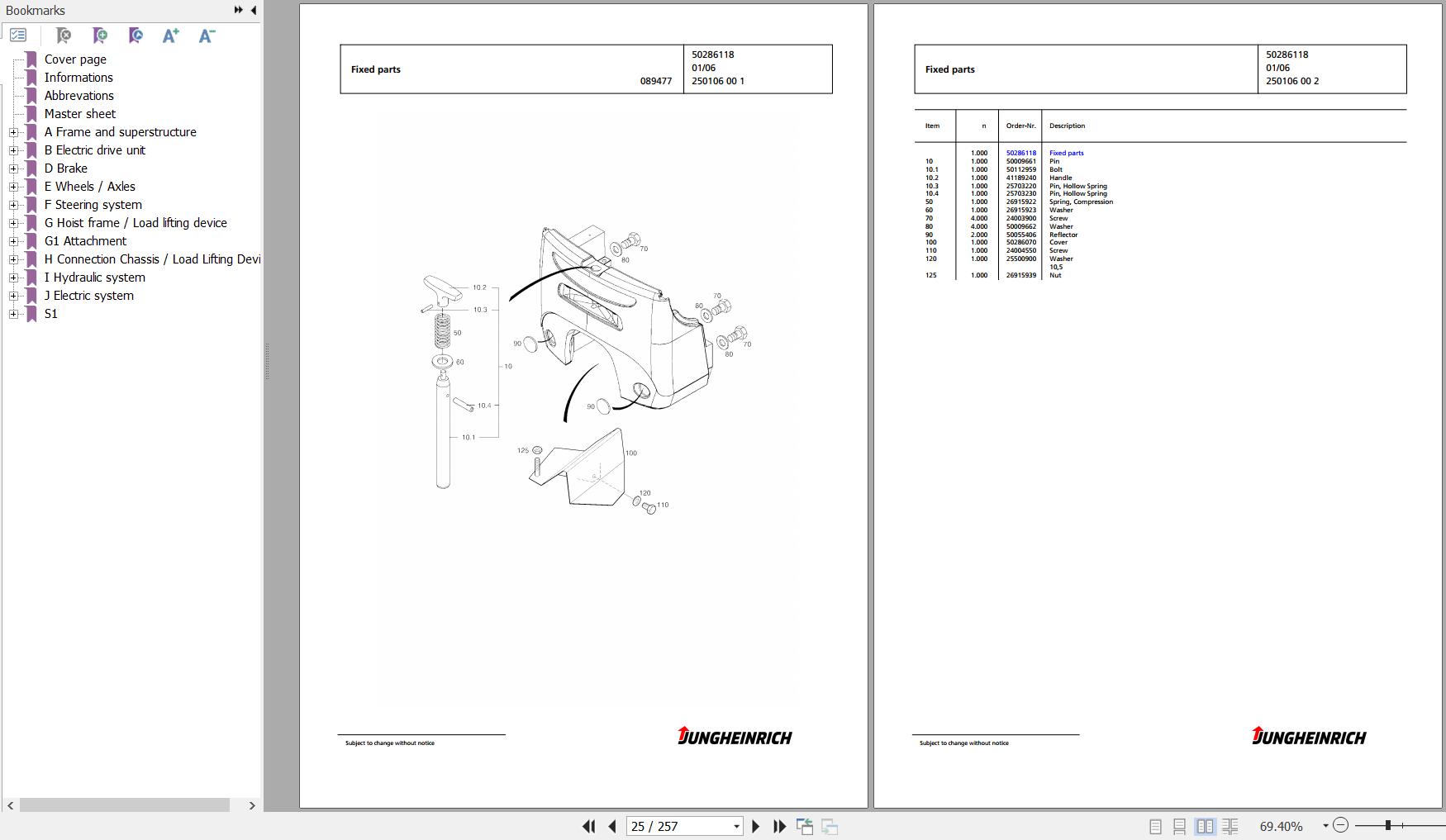Open the bookmark options menu icon

(x=18, y=36)
